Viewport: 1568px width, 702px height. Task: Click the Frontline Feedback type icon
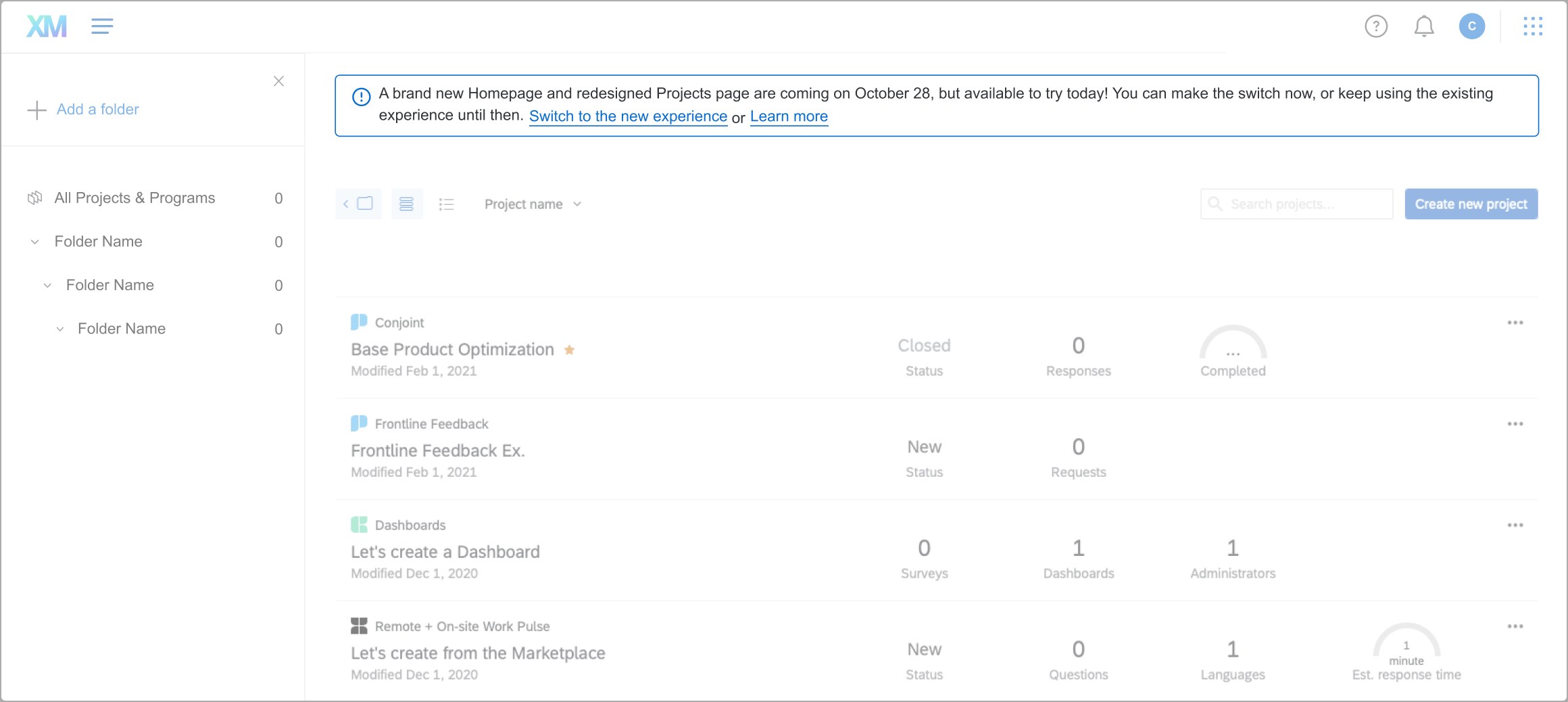(x=359, y=423)
